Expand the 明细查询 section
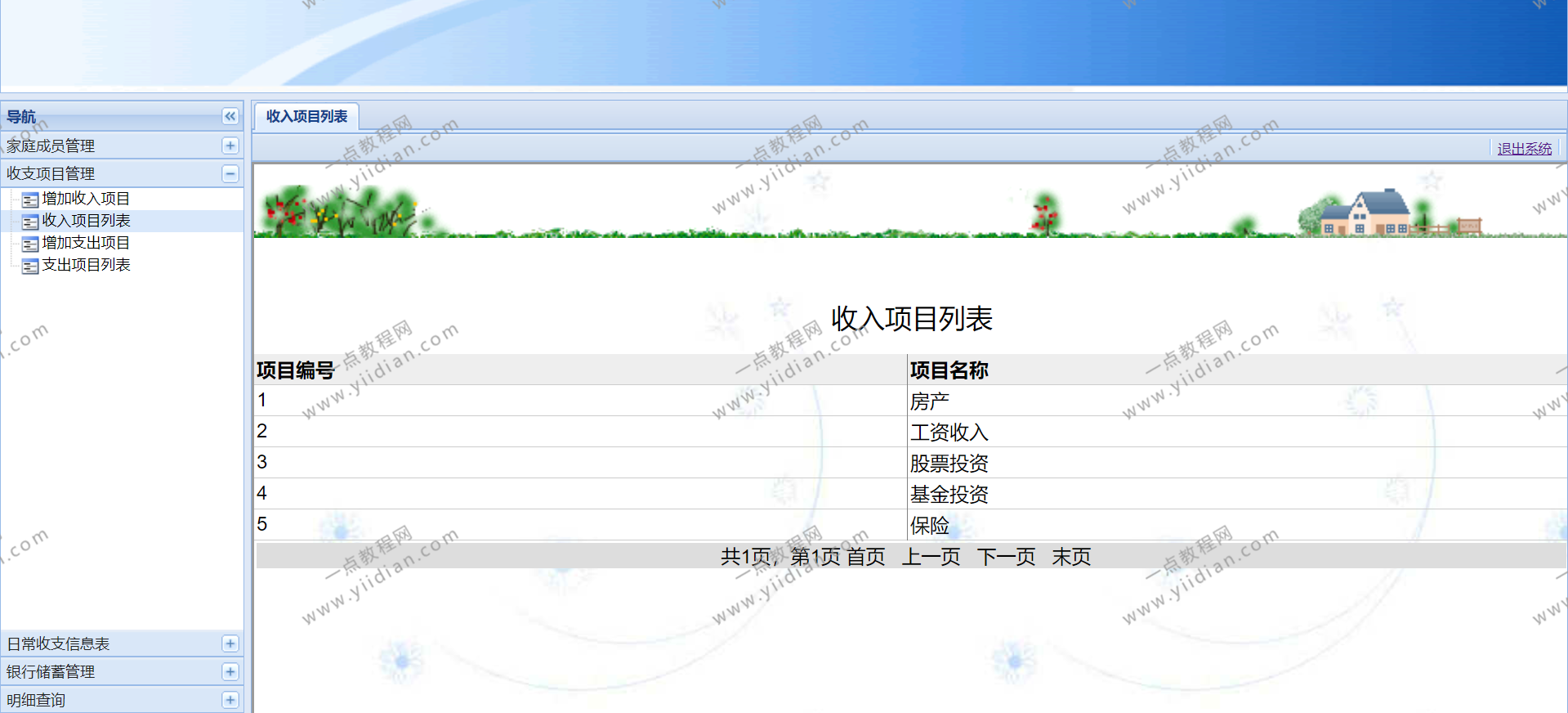This screenshot has width=1568, height=713. 230,700
